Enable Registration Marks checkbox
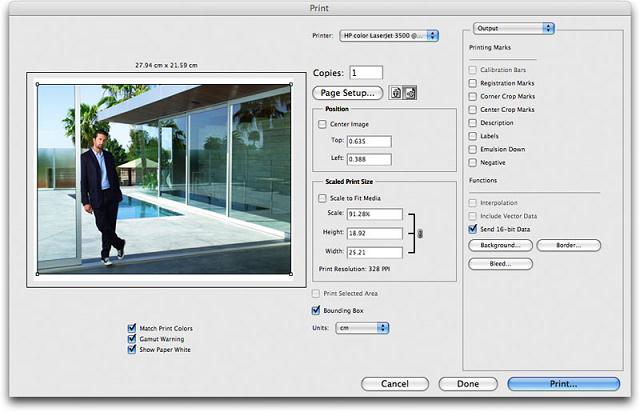 [473, 83]
